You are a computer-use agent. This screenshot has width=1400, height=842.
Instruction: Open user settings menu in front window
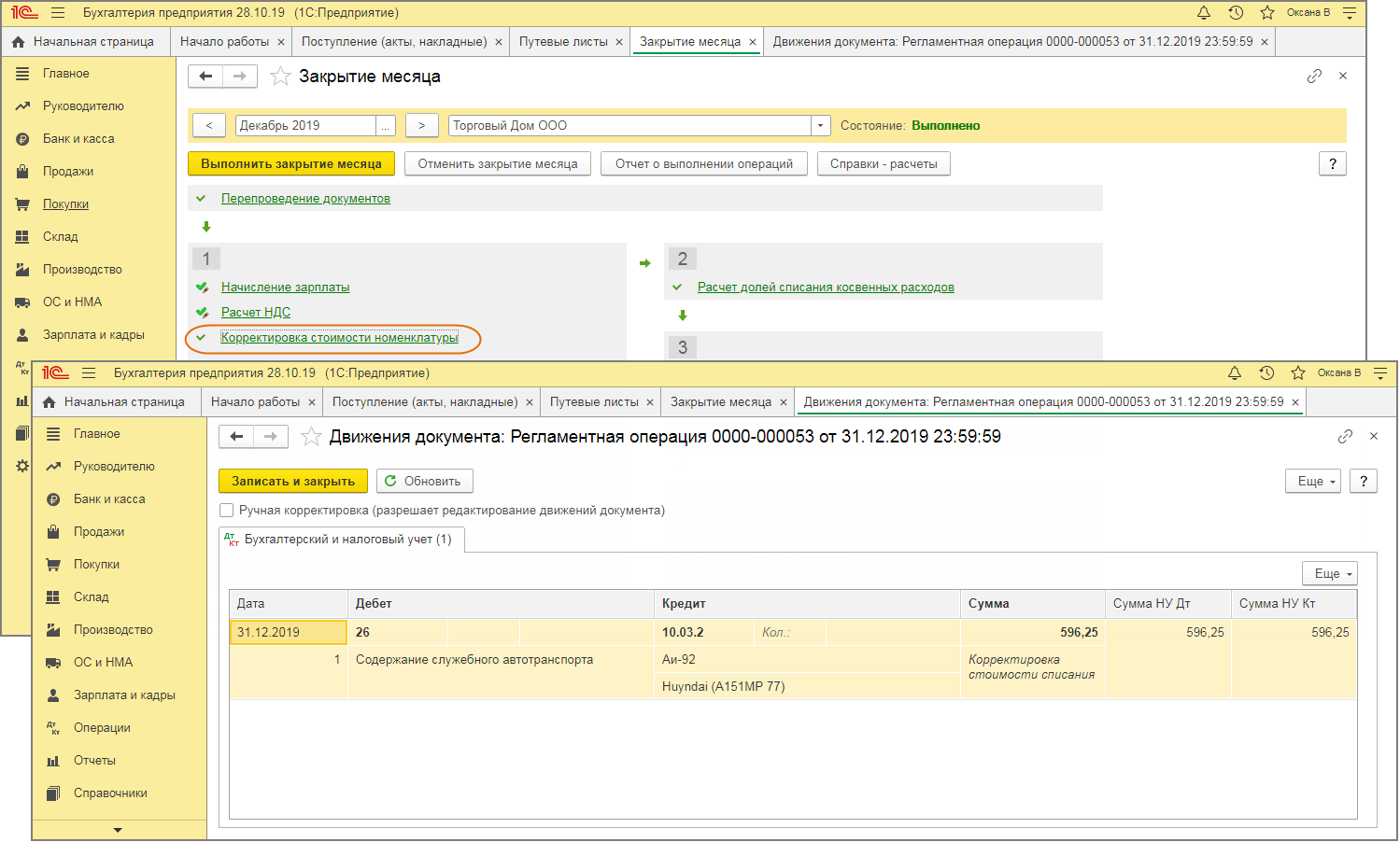pos(1380,373)
